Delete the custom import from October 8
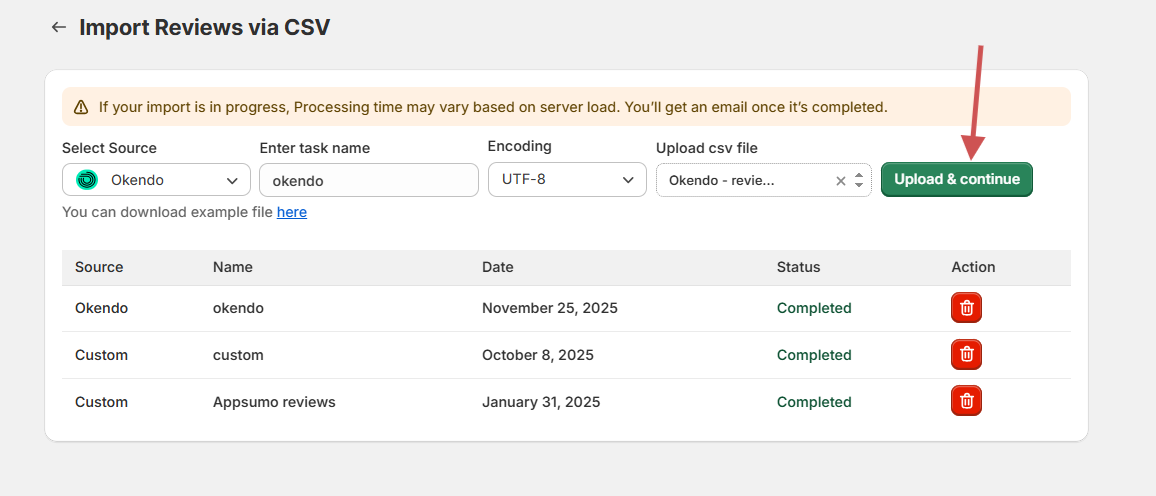The height and width of the screenshot is (496, 1156). (966, 354)
